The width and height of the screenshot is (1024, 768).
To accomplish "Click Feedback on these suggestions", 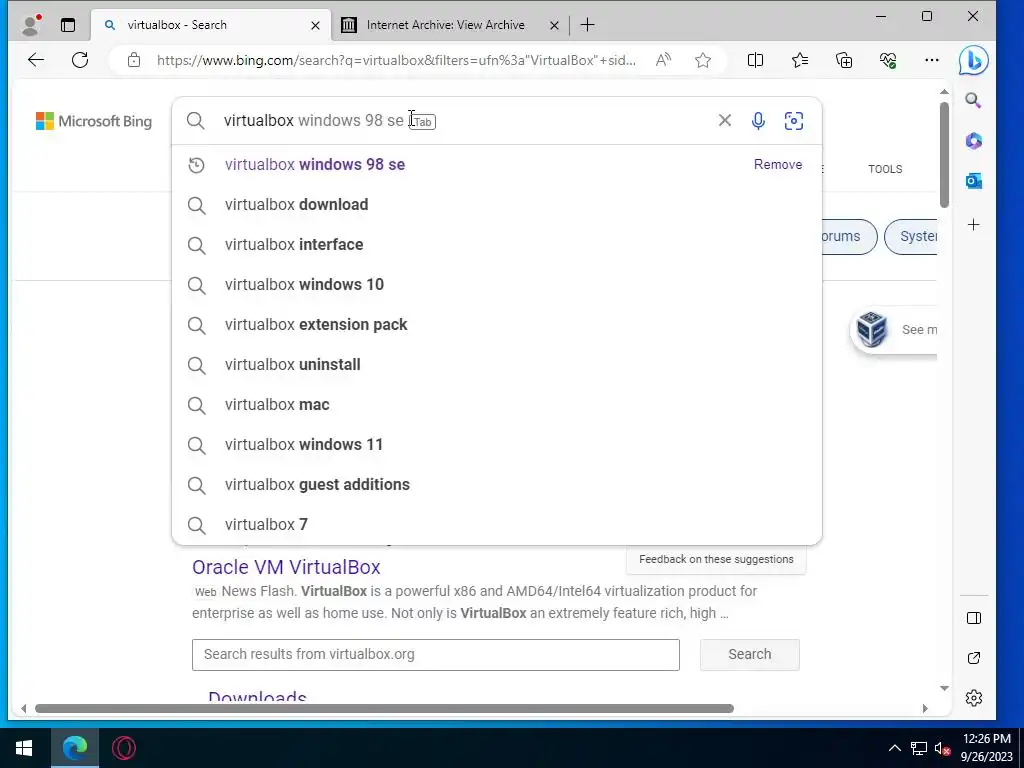I will coord(716,559).
